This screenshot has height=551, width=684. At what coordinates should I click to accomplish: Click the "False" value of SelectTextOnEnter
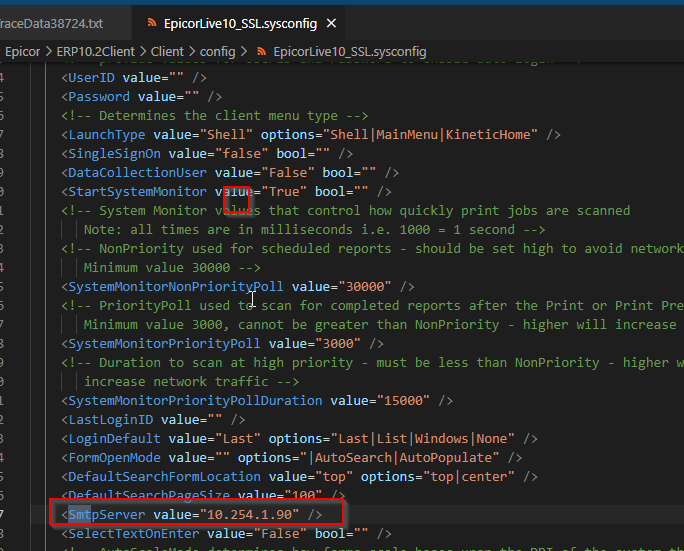pyautogui.click(x=280, y=534)
